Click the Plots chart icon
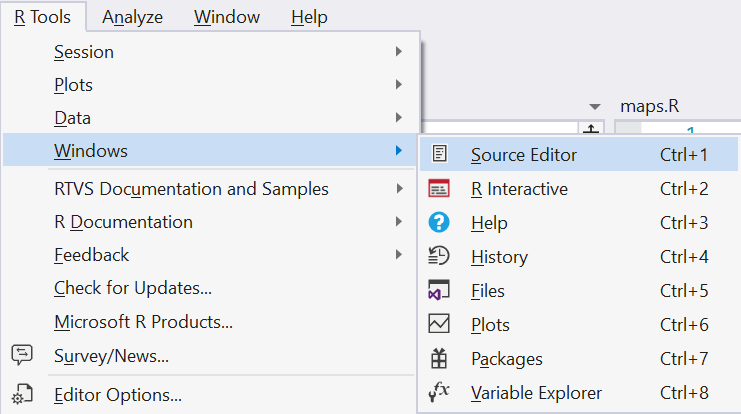This screenshot has height=414, width=741. pos(439,324)
